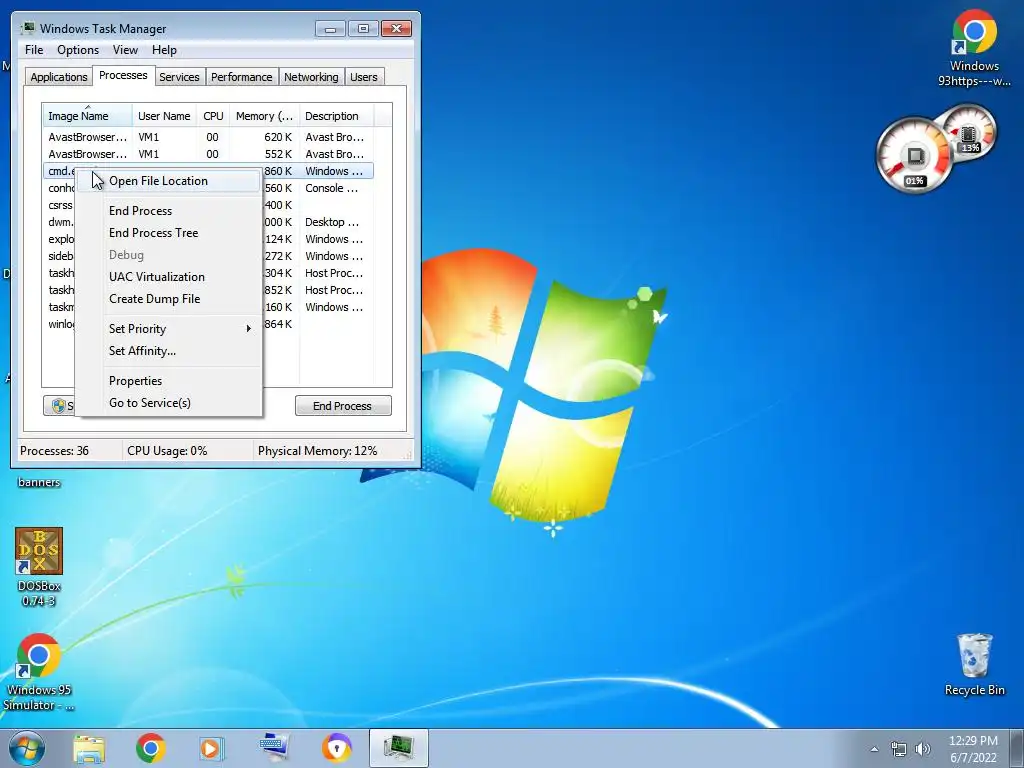Show hidden system tray icons arrow
The image size is (1024, 768).
point(874,749)
